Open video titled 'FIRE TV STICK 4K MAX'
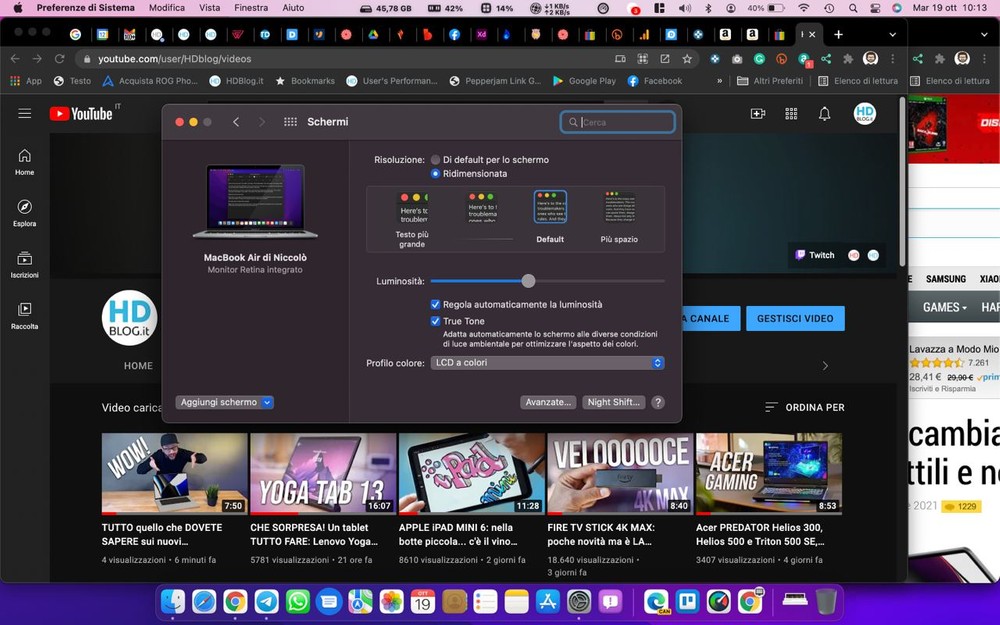 [601, 534]
